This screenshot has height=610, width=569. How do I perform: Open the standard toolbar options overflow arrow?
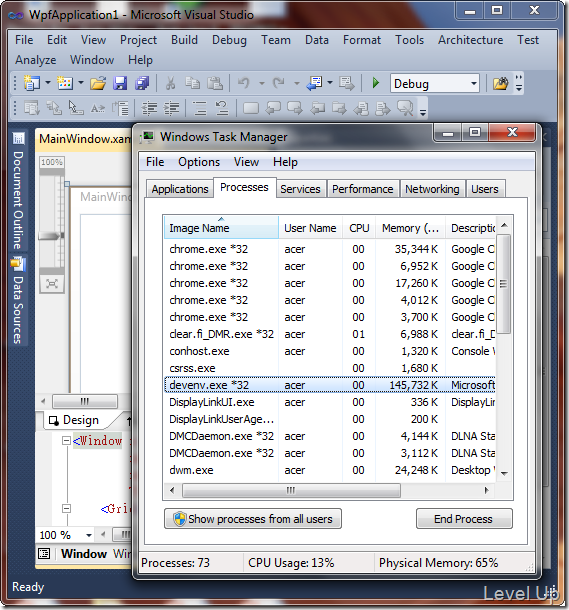tap(519, 83)
